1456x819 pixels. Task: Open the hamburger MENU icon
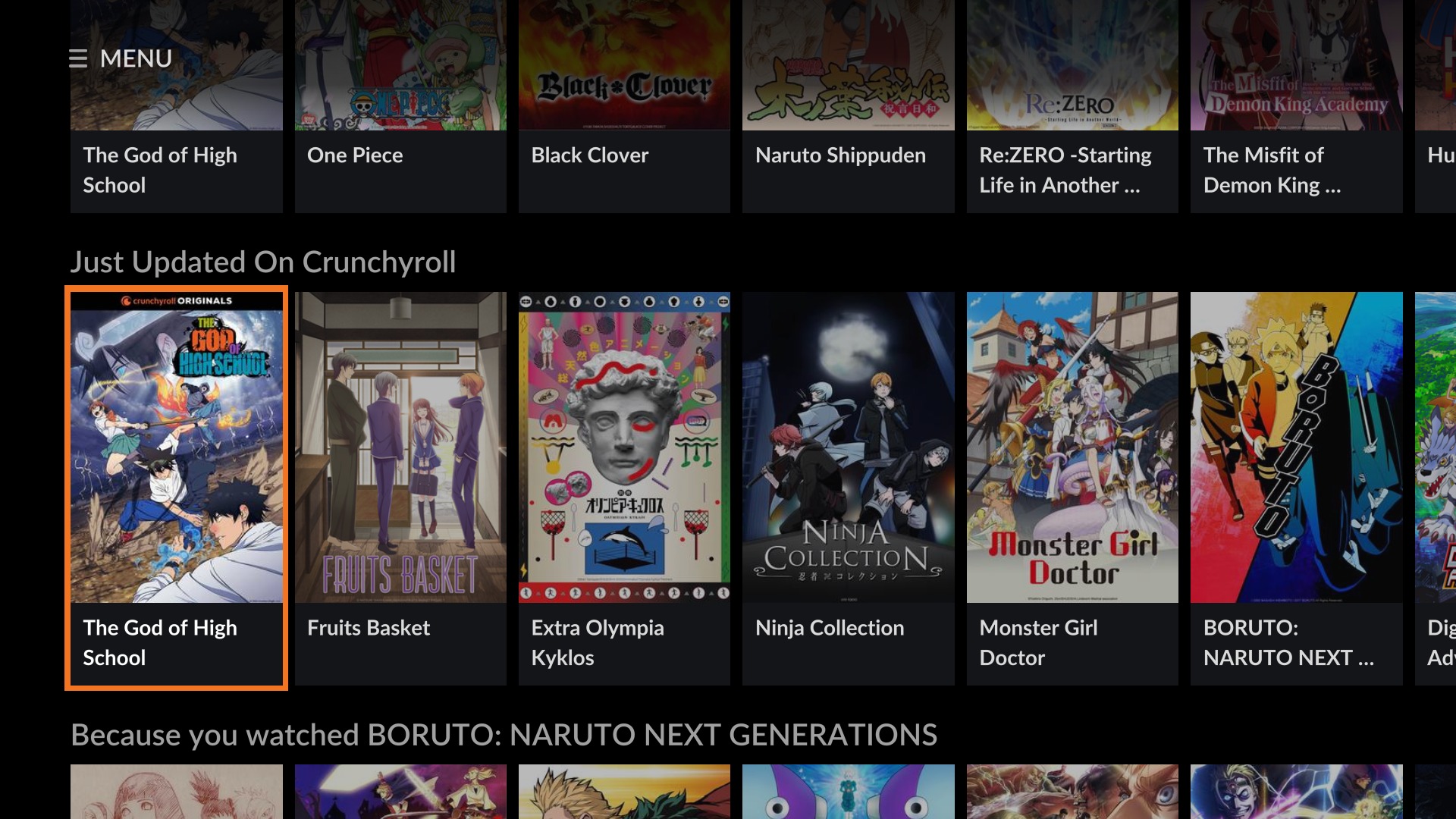click(x=77, y=58)
